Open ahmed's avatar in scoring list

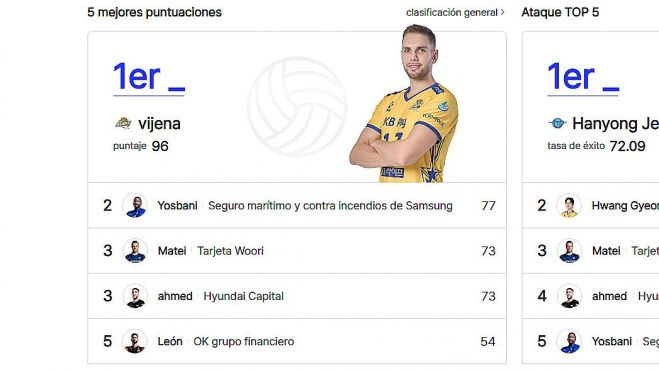tap(135, 296)
